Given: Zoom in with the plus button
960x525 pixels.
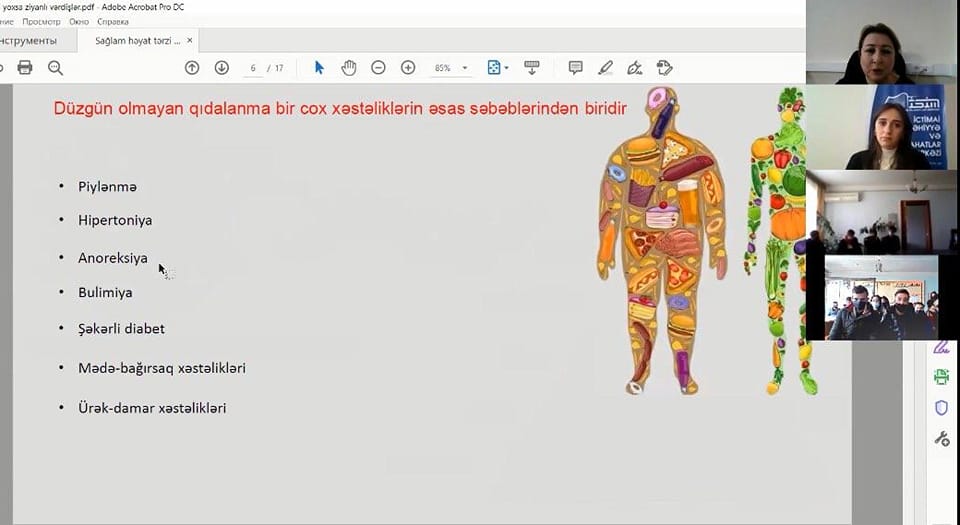Looking at the screenshot, I should point(408,67).
